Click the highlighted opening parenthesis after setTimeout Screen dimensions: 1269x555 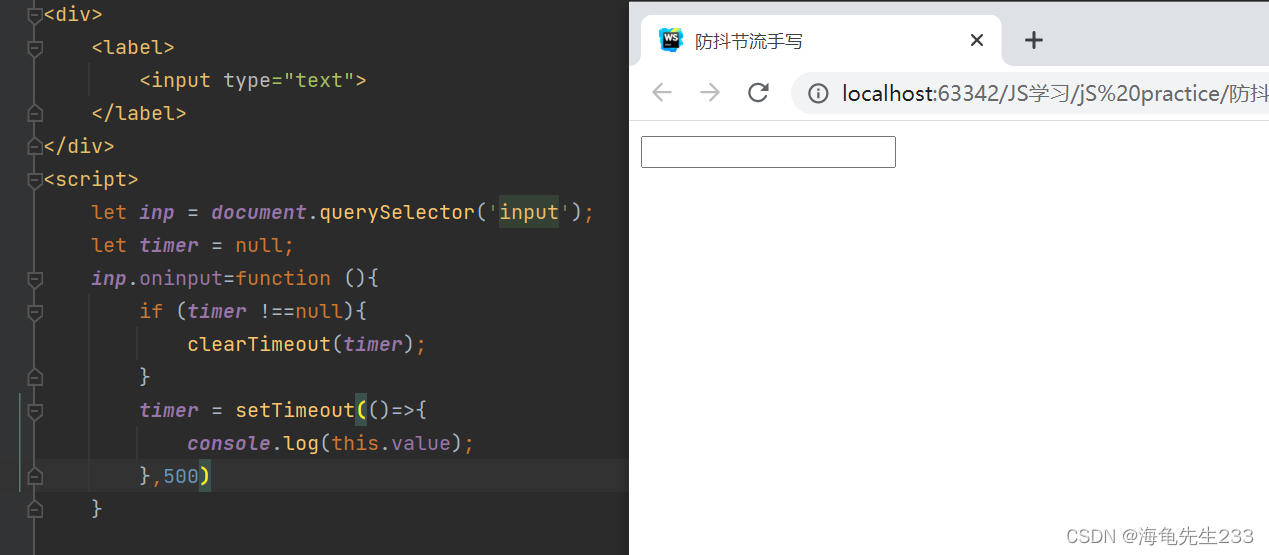(x=361, y=410)
